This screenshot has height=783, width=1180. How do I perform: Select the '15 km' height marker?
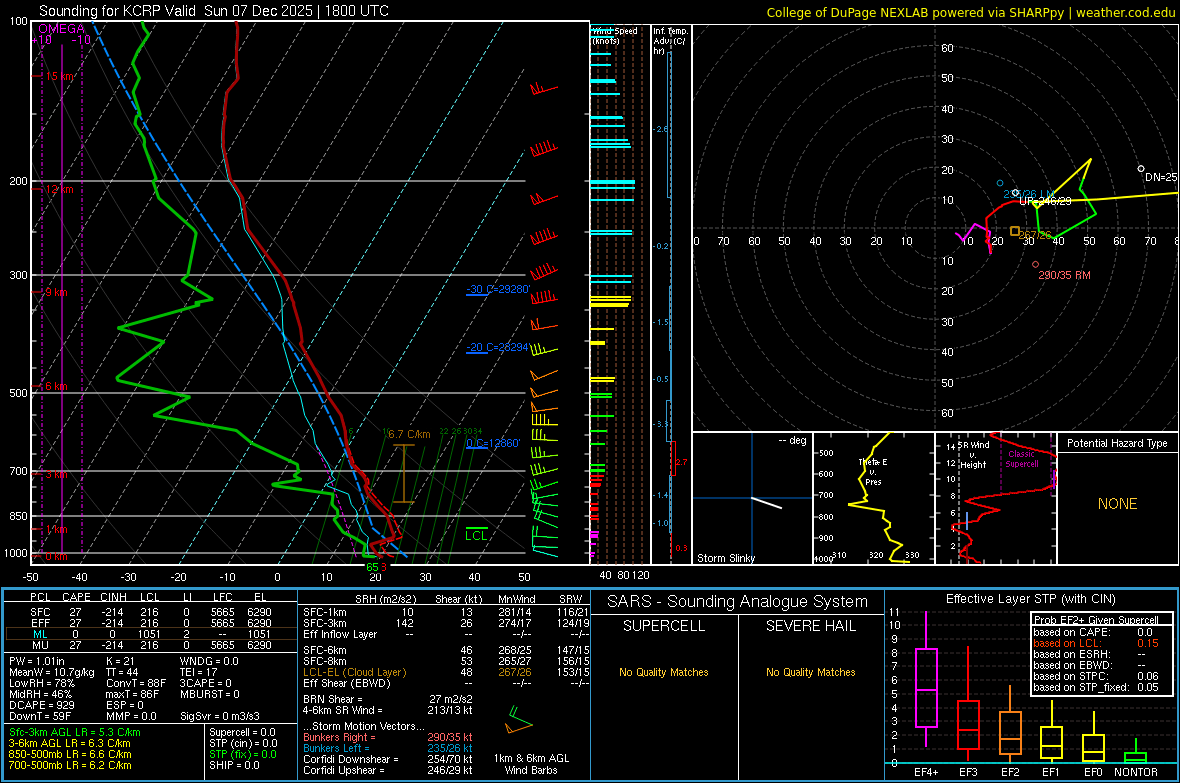[x=59, y=76]
